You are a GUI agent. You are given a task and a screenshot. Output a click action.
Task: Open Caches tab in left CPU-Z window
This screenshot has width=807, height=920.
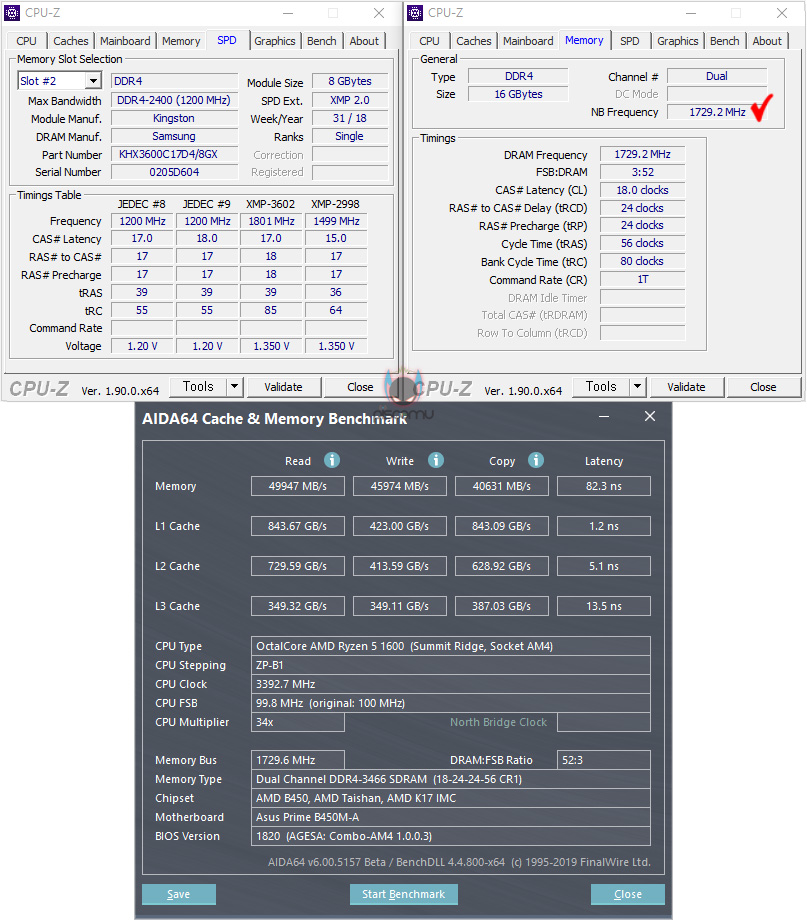(x=70, y=41)
